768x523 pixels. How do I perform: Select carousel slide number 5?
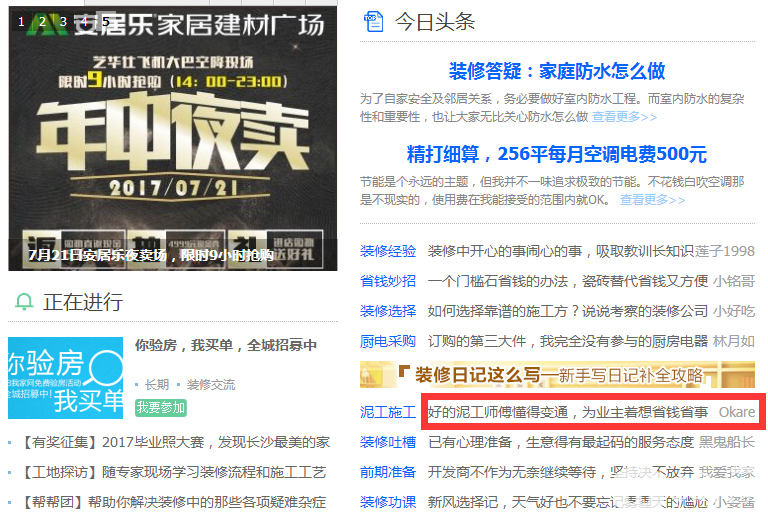click(106, 22)
